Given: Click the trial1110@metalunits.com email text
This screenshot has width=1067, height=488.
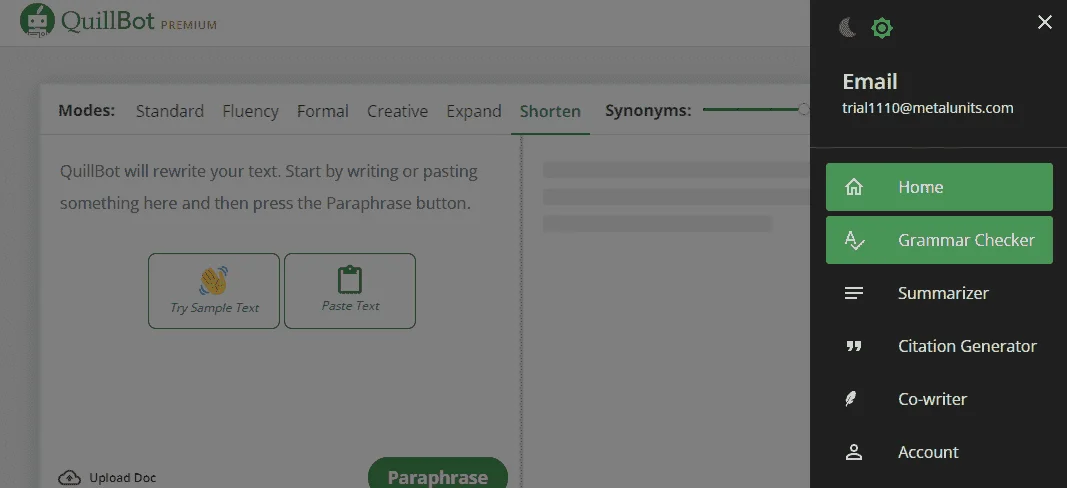Looking at the screenshot, I should point(928,108).
